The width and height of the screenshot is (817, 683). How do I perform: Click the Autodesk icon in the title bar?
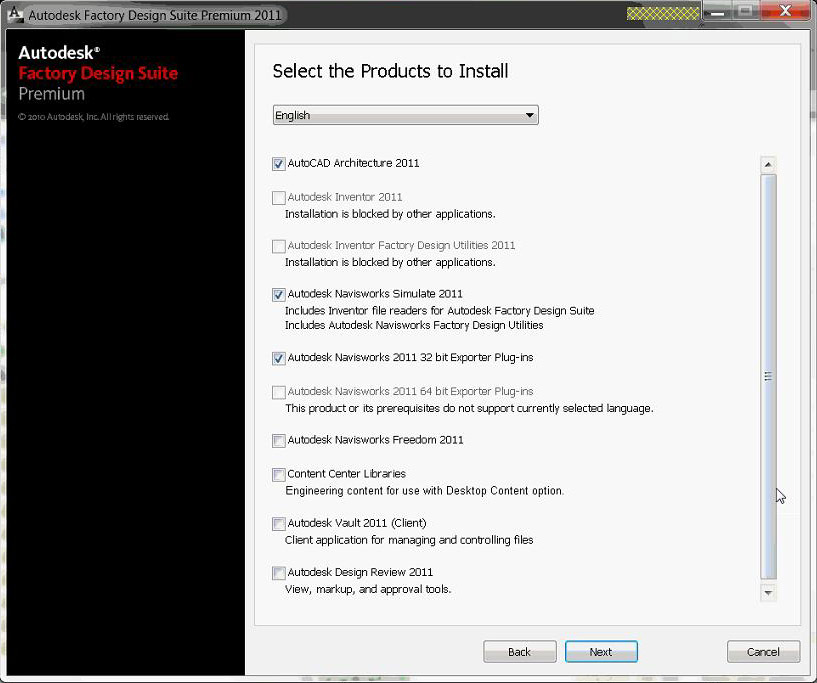14,14
